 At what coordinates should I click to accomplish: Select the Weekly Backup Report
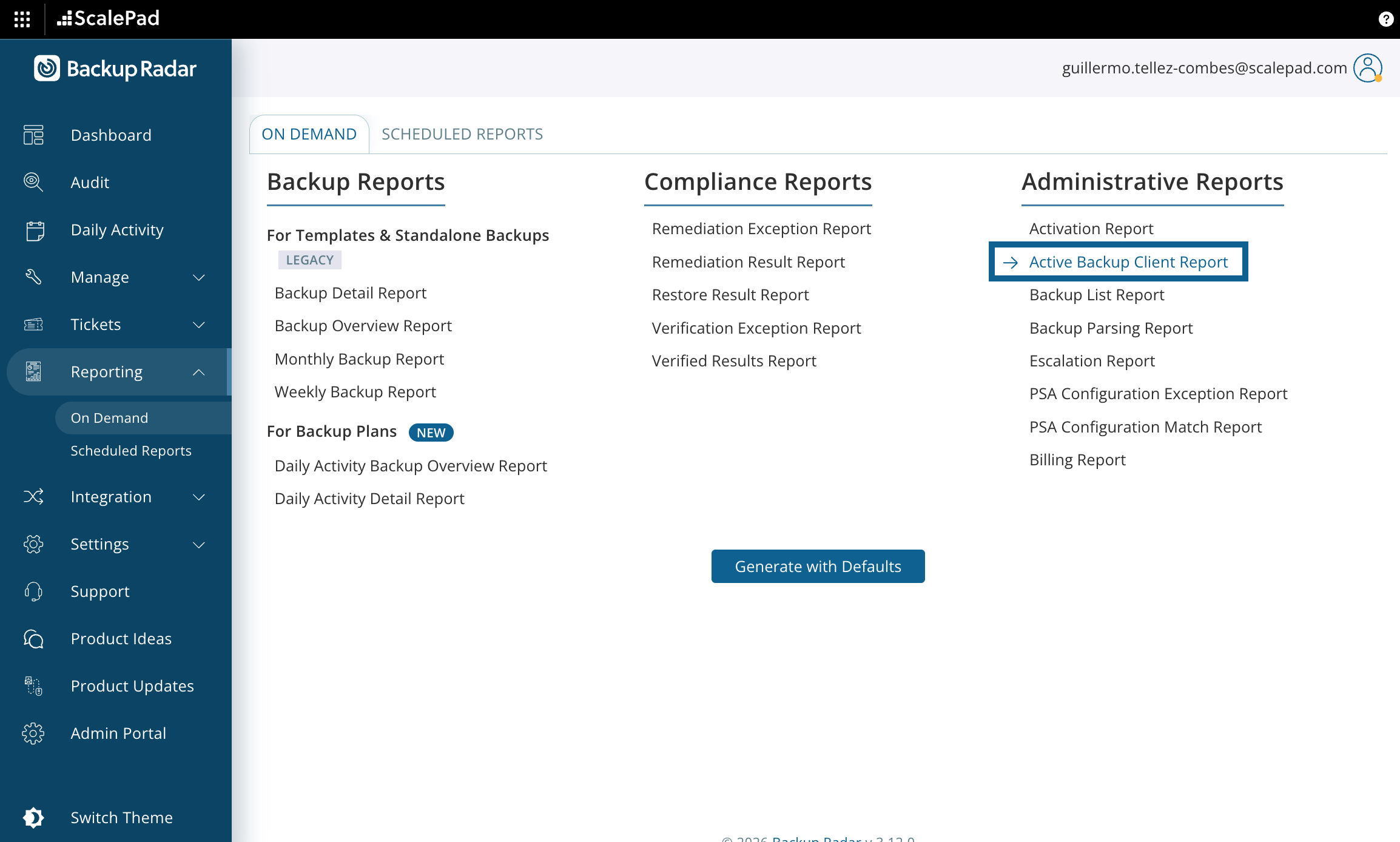(355, 392)
